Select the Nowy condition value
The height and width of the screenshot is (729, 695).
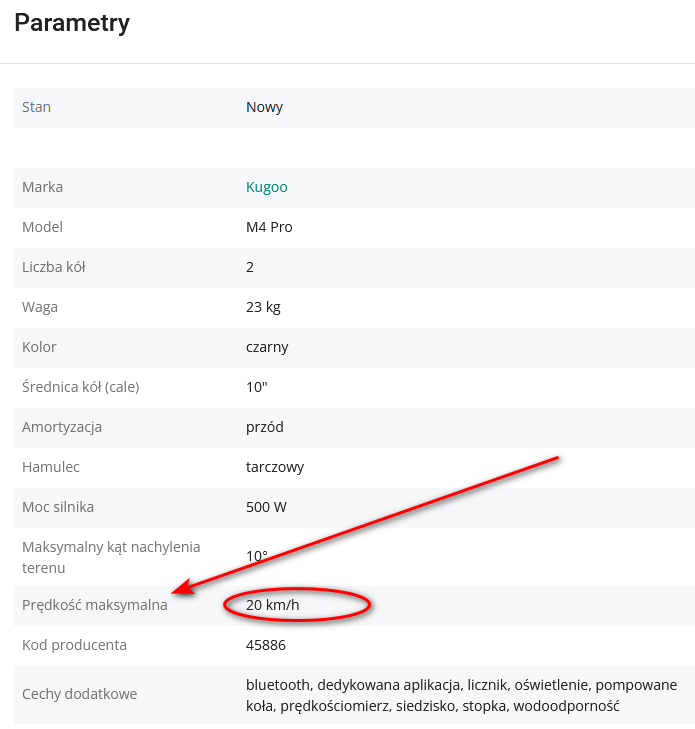264,107
